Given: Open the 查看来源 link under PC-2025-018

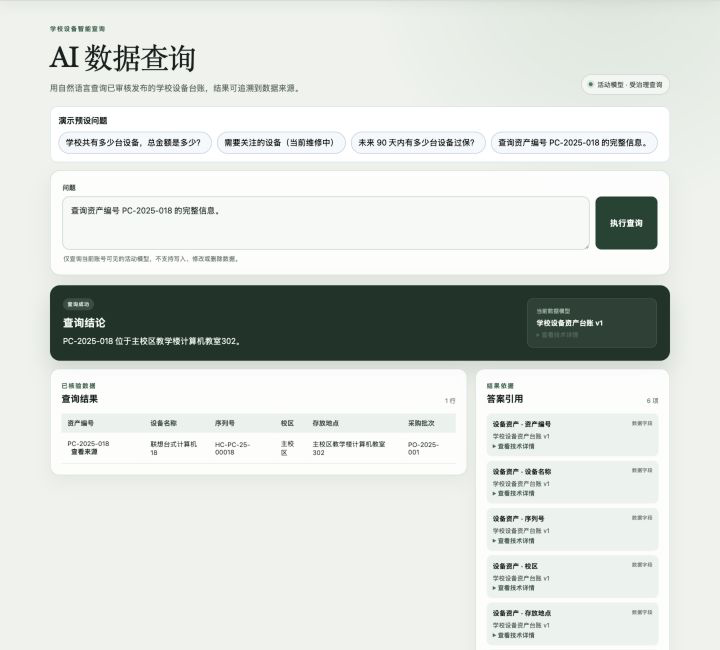Looking at the screenshot, I should [84, 452].
